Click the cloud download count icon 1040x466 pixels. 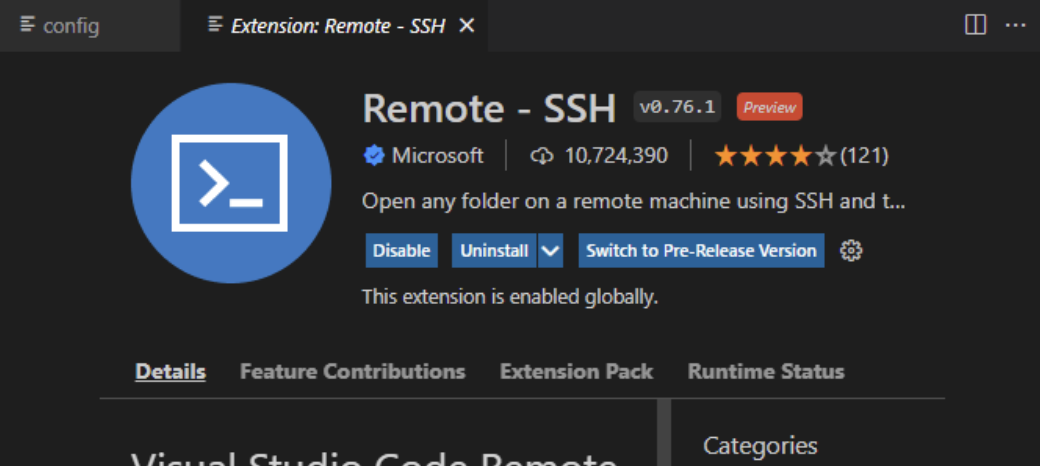tap(541, 156)
